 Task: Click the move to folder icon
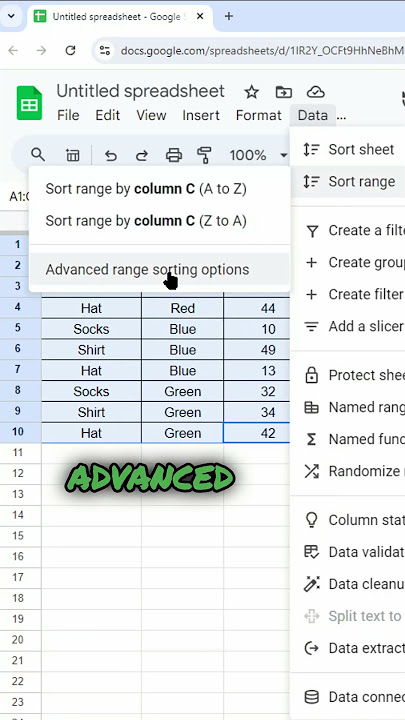click(x=283, y=92)
